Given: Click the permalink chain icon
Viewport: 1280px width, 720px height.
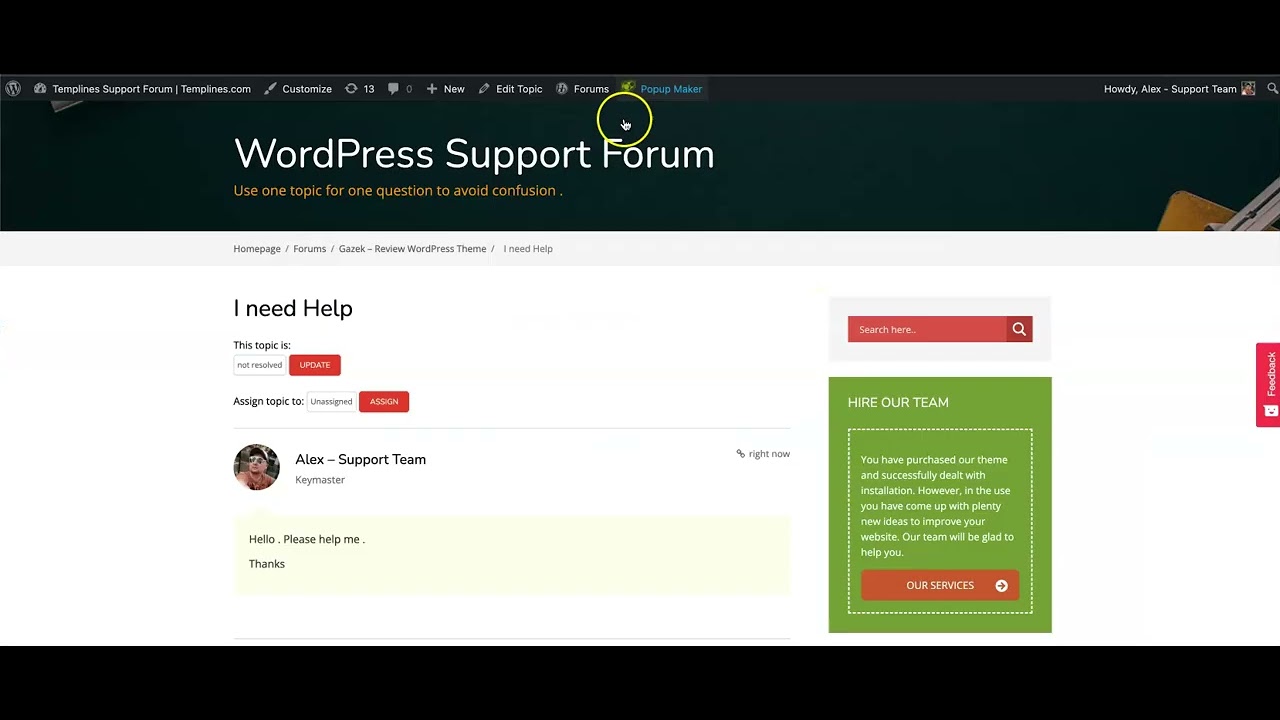Looking at the screenshot, I should pyautogui.click(x=741, y=454).
